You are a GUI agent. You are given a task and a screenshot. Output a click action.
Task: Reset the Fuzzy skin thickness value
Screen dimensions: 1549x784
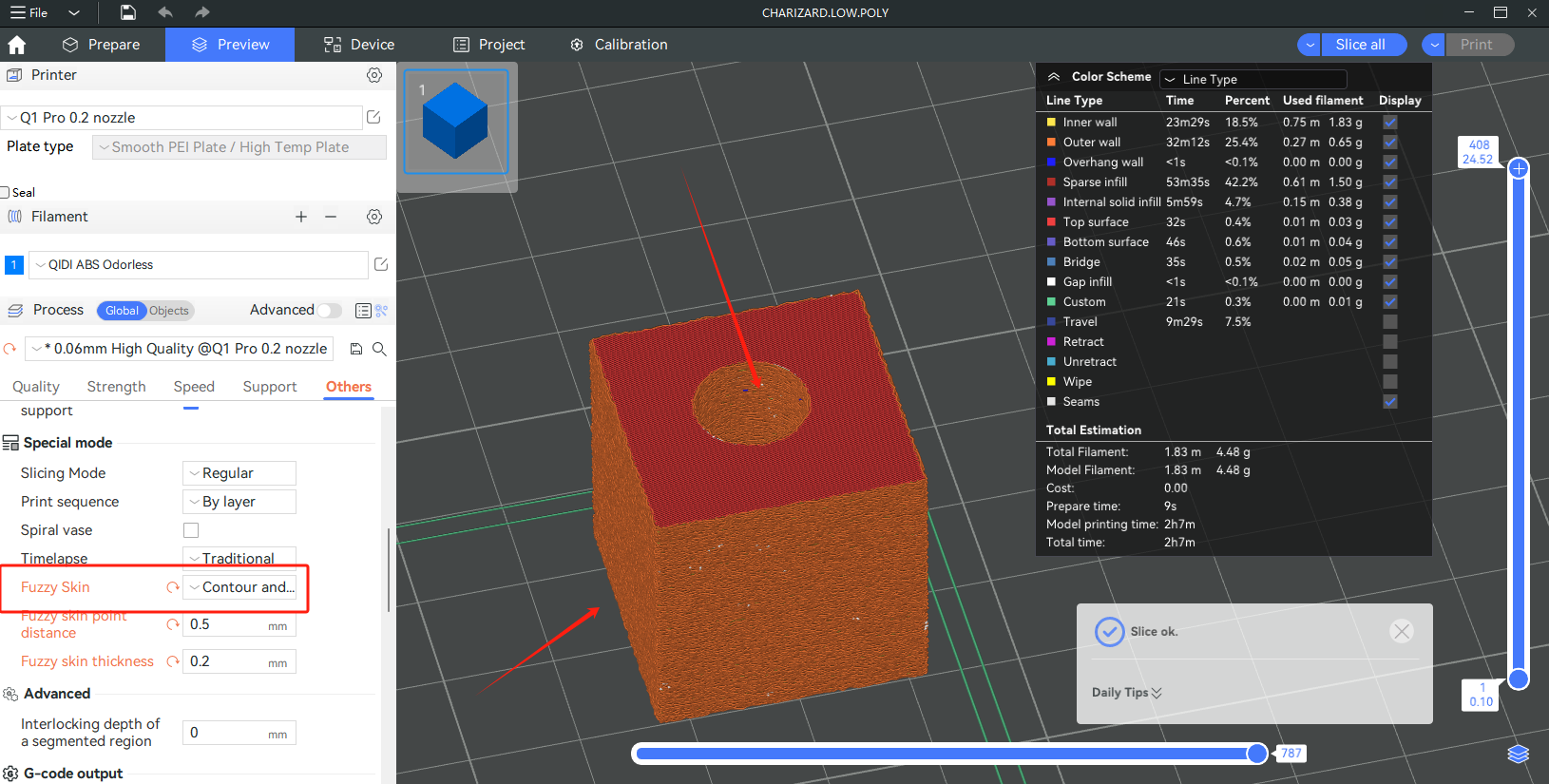click(173, 661)
